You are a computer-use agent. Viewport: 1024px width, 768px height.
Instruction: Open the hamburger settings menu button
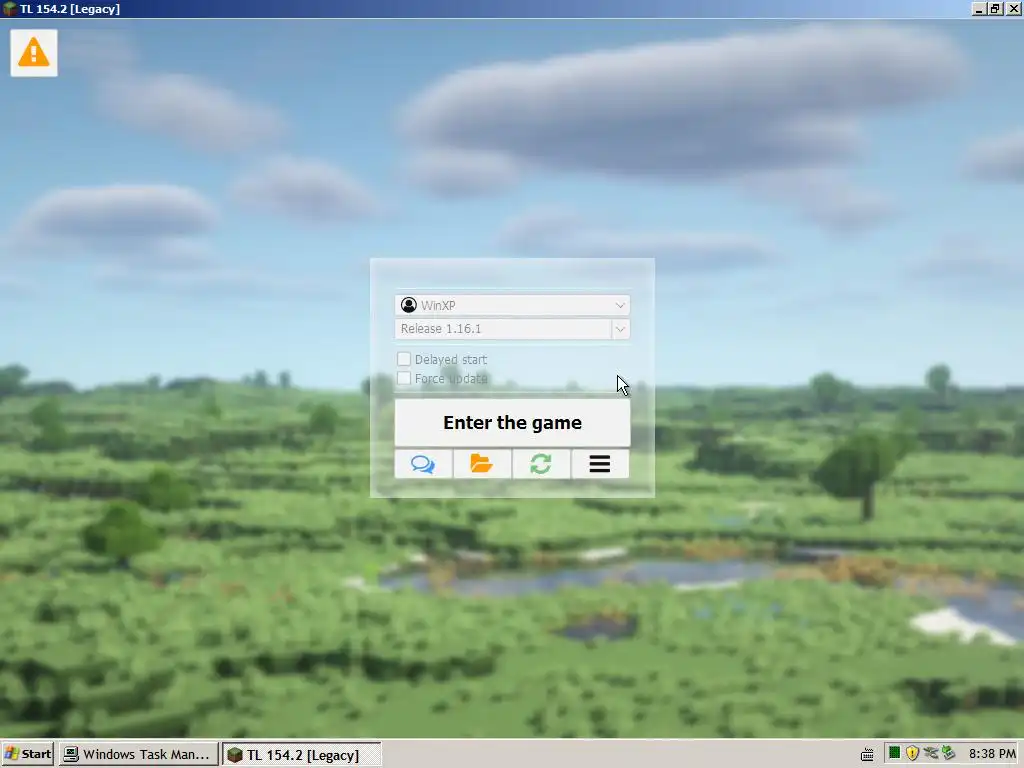(x=600, y=464)
